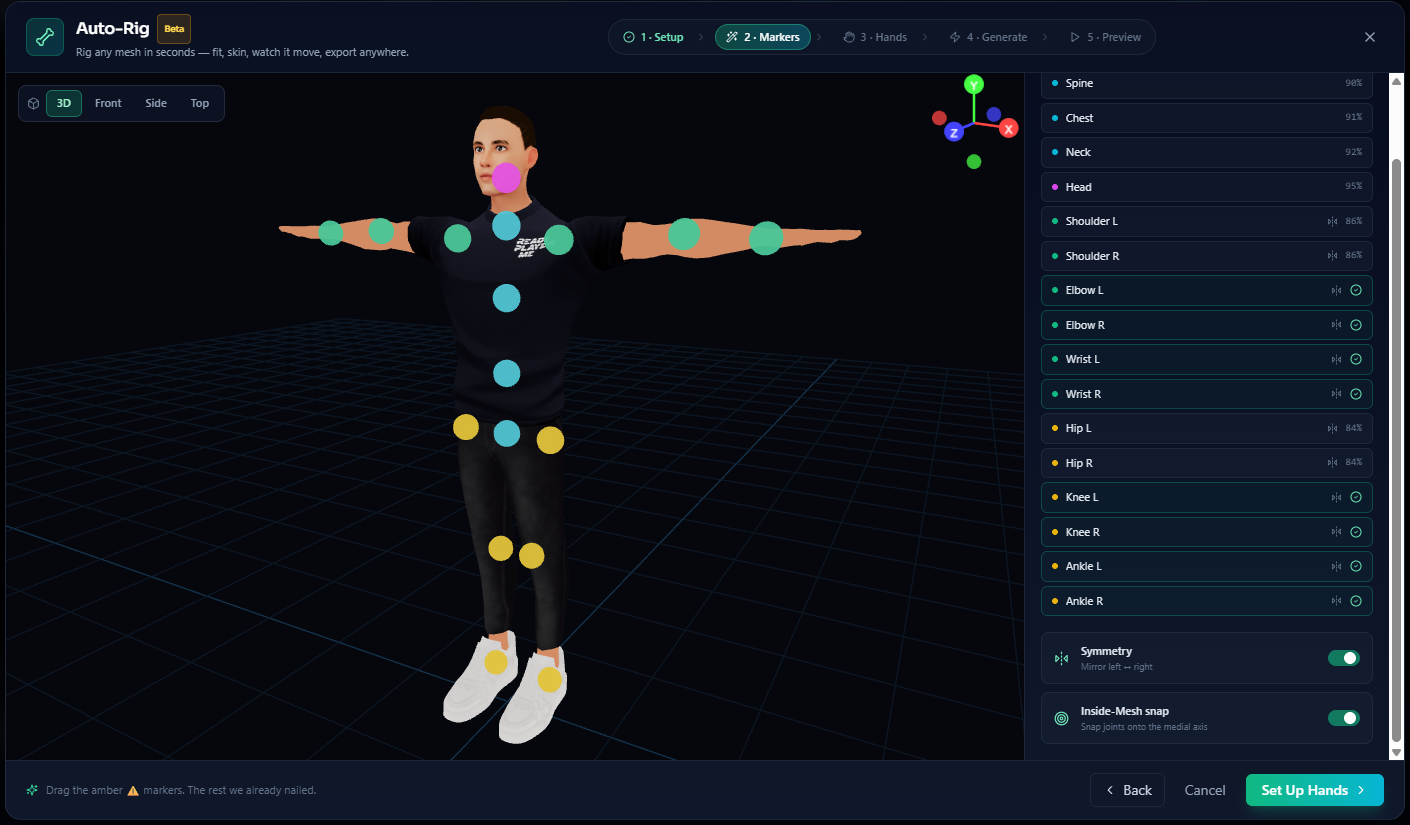Switch viewport to Side view

(156, 103)
